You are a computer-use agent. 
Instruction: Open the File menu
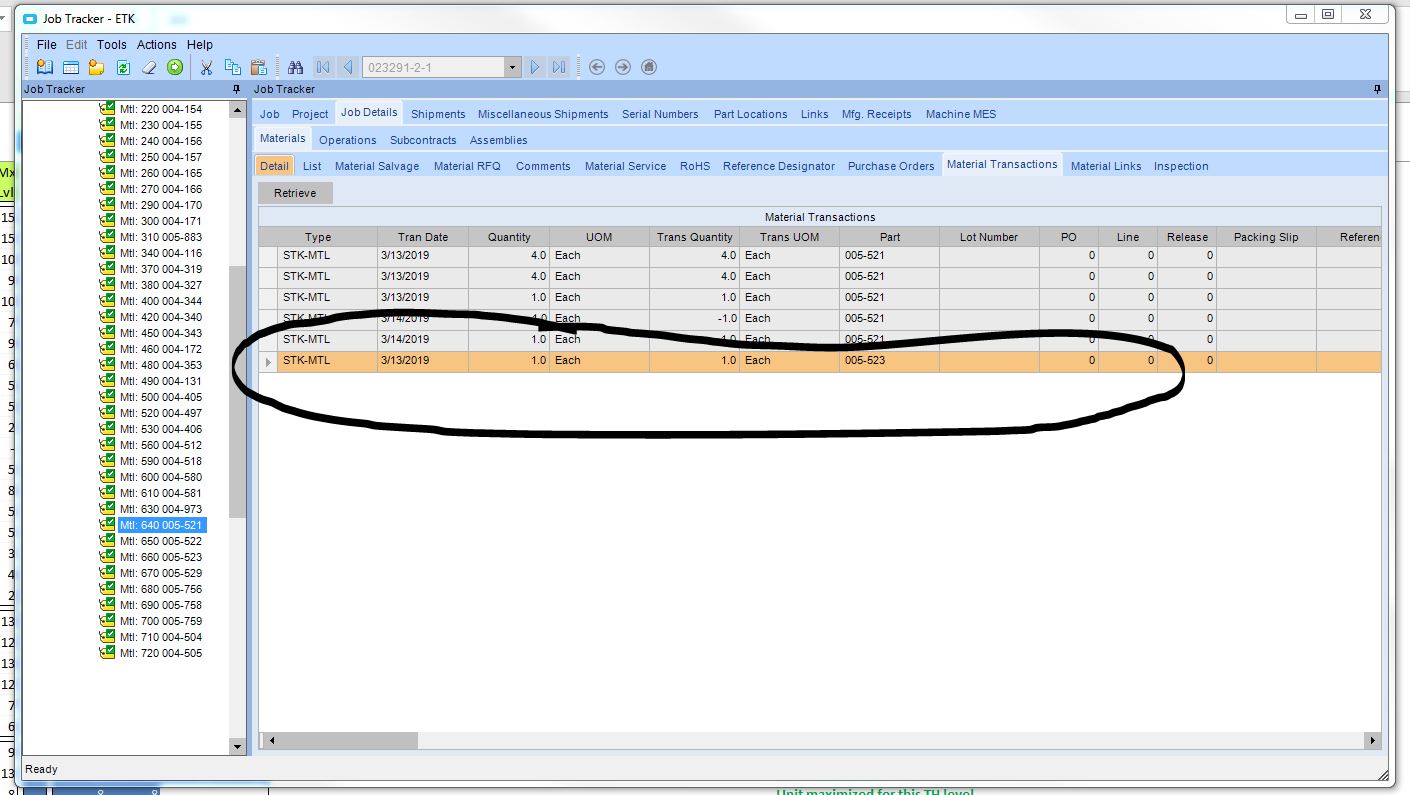(47, 45)
